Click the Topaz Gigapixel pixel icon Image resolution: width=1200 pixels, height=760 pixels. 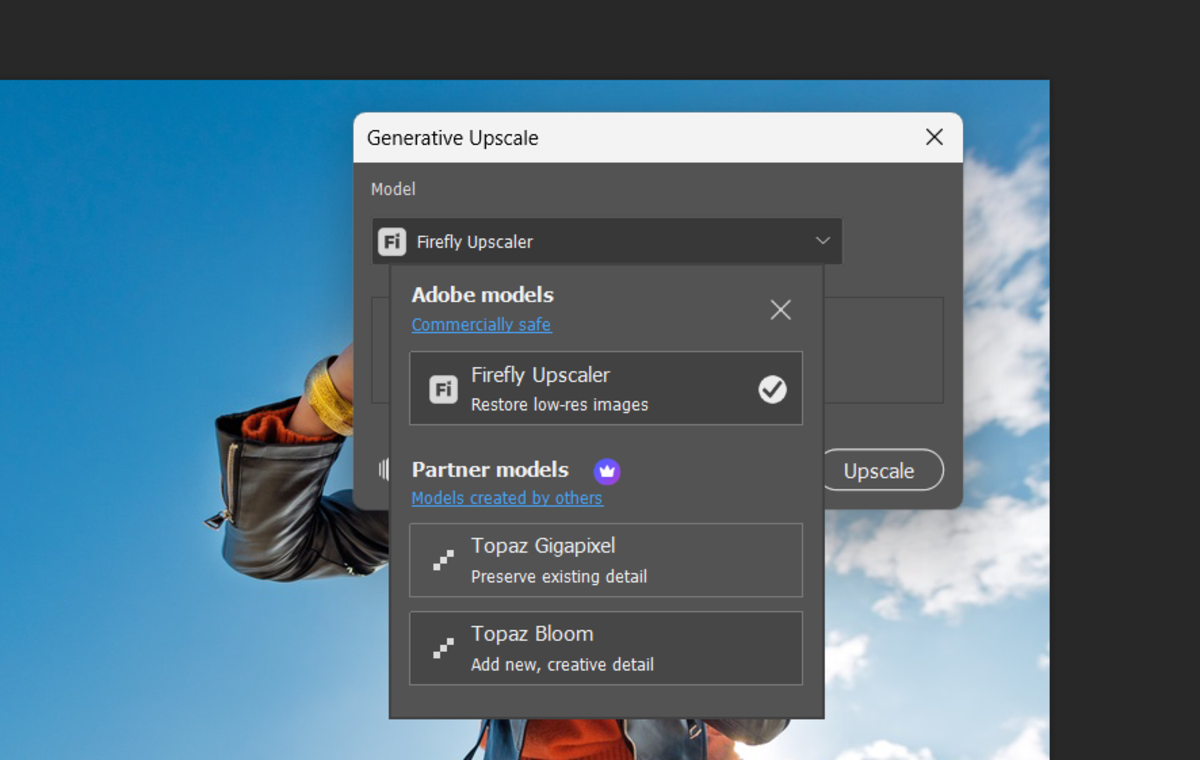pyautogui.click(x=443, y=560)
